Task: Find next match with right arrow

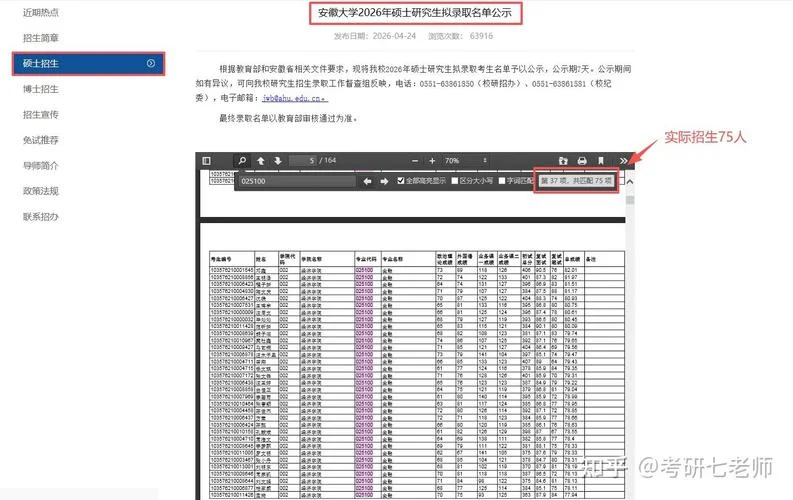Action: pos(384,181)
